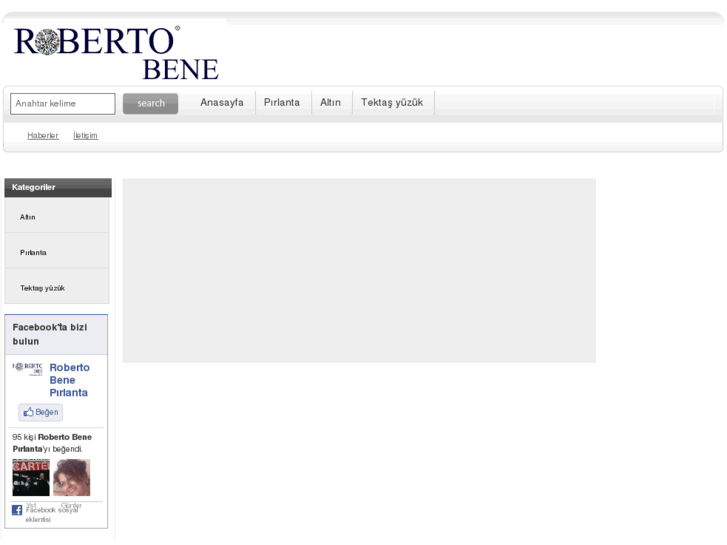Open the Tektaş yüzük navigation menu item
This screenshot has height=545, width=727.
coord(392,103)
